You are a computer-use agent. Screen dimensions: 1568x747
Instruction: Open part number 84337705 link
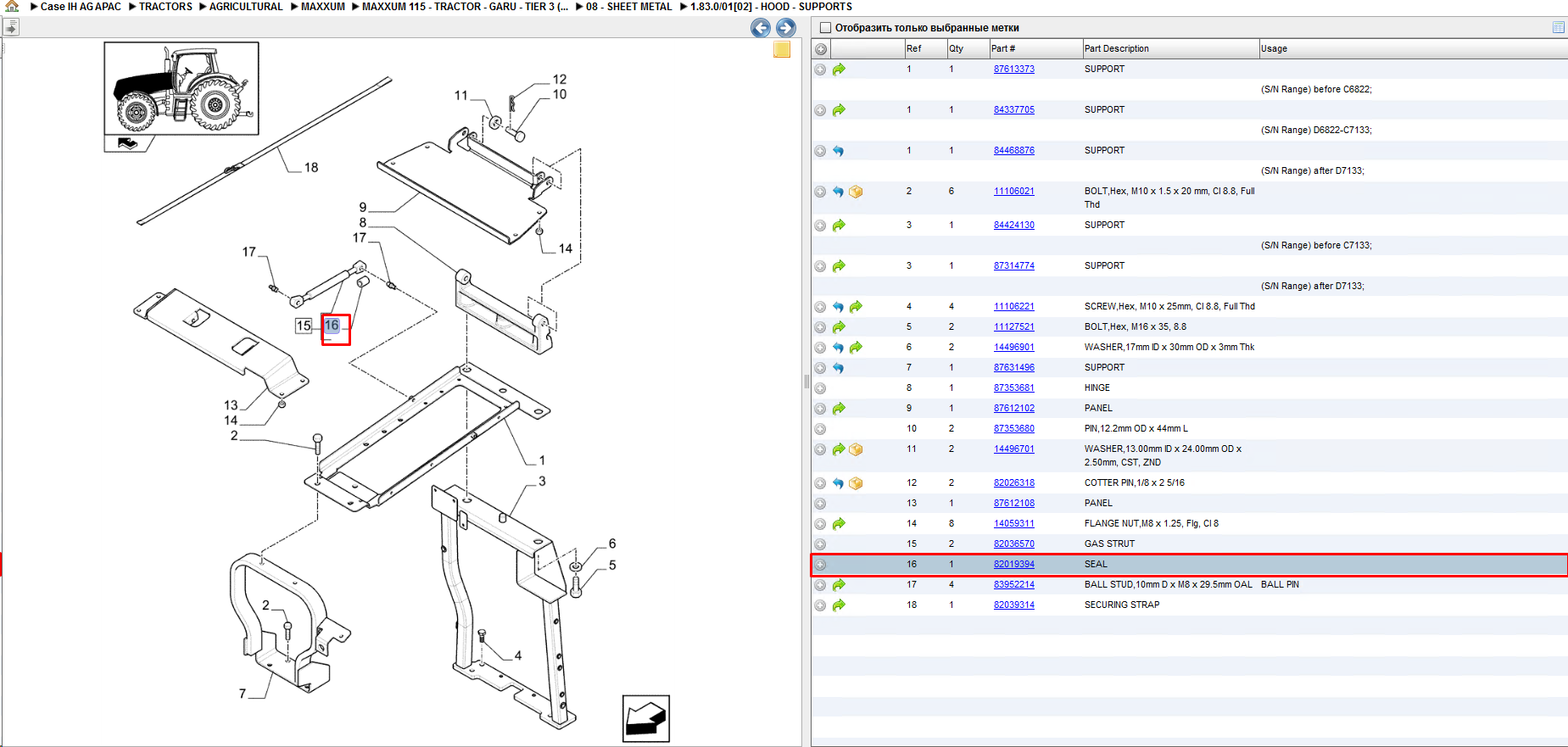coord(1014,110)
